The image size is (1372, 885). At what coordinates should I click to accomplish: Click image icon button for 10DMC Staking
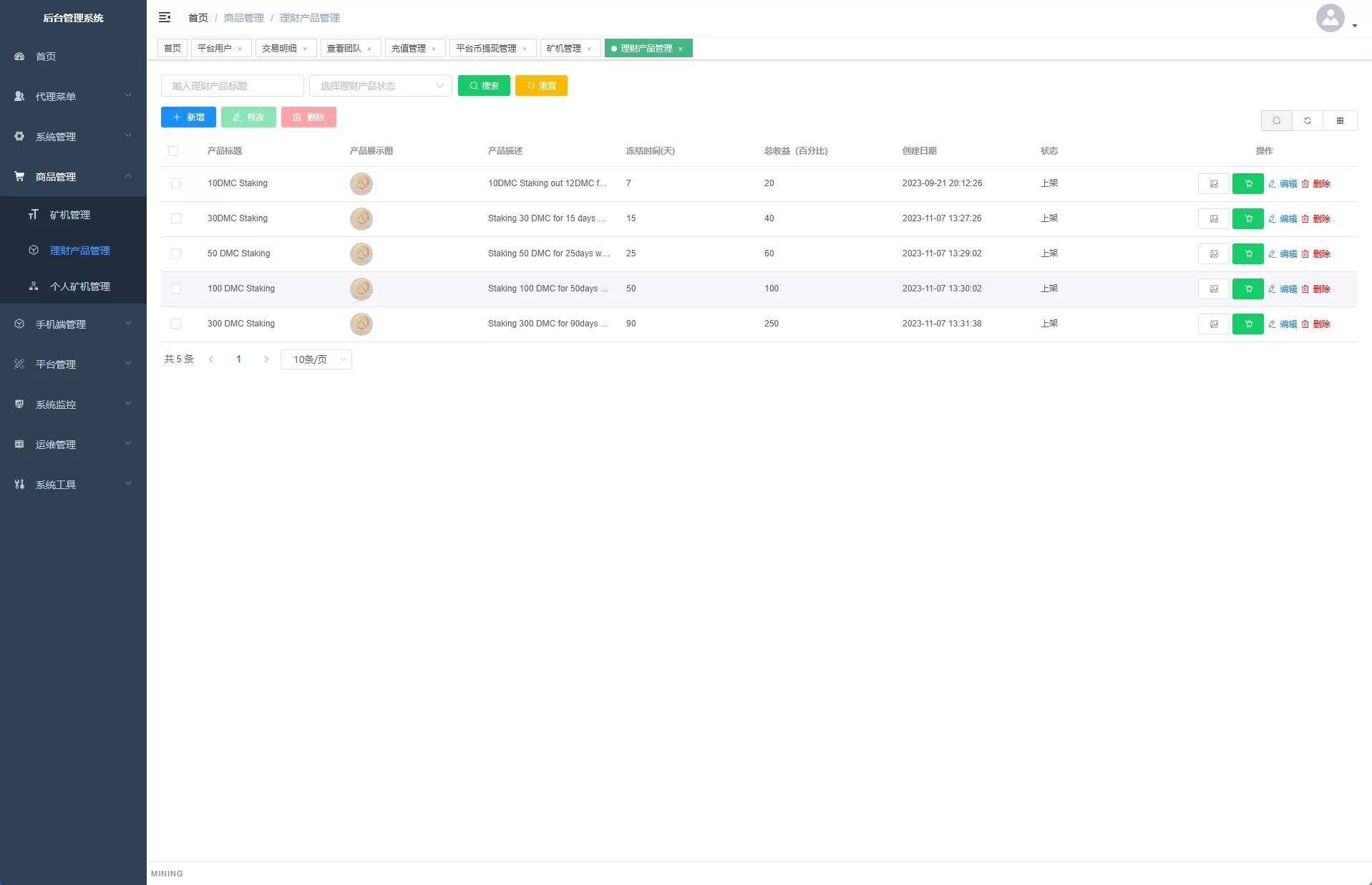(1213, 184)
